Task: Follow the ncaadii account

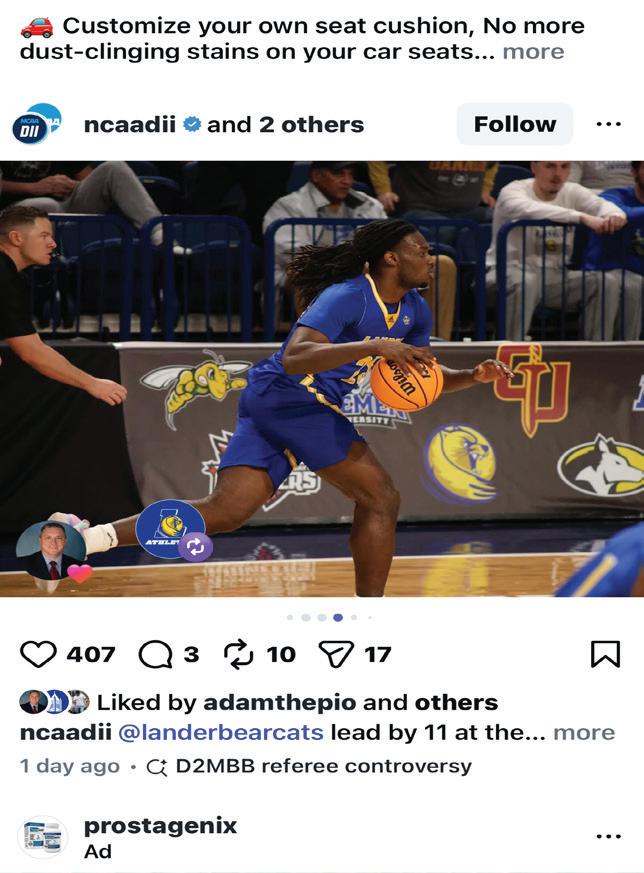Action: (515, 124)
